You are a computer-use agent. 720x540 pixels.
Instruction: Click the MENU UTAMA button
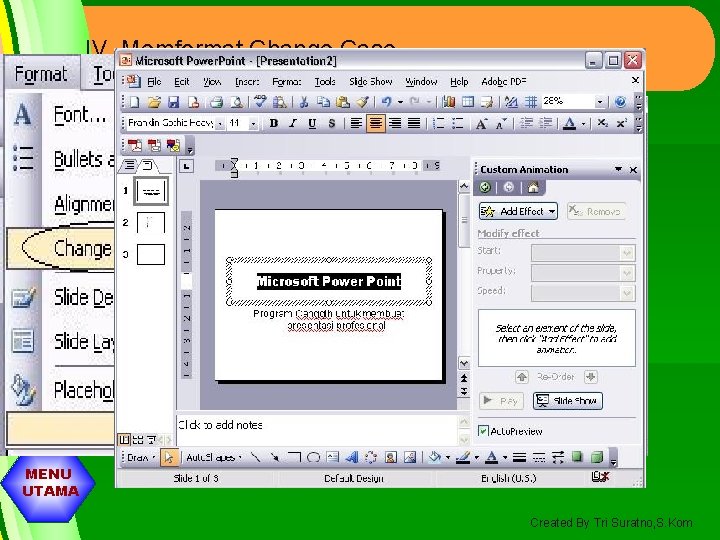[48, 488]
